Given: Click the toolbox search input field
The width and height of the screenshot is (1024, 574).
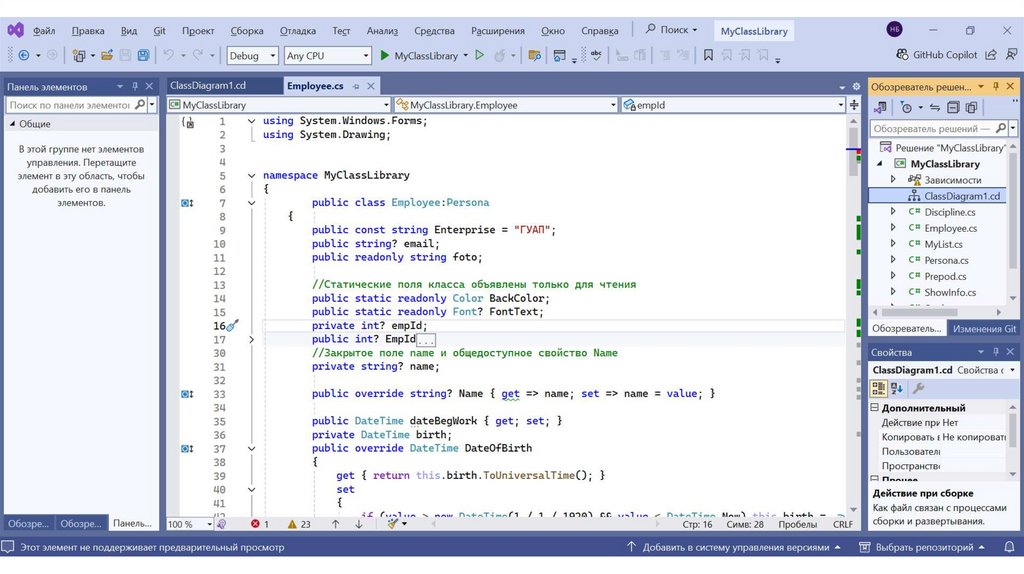Looking at the screenshot, I should [x=70, y=105].
